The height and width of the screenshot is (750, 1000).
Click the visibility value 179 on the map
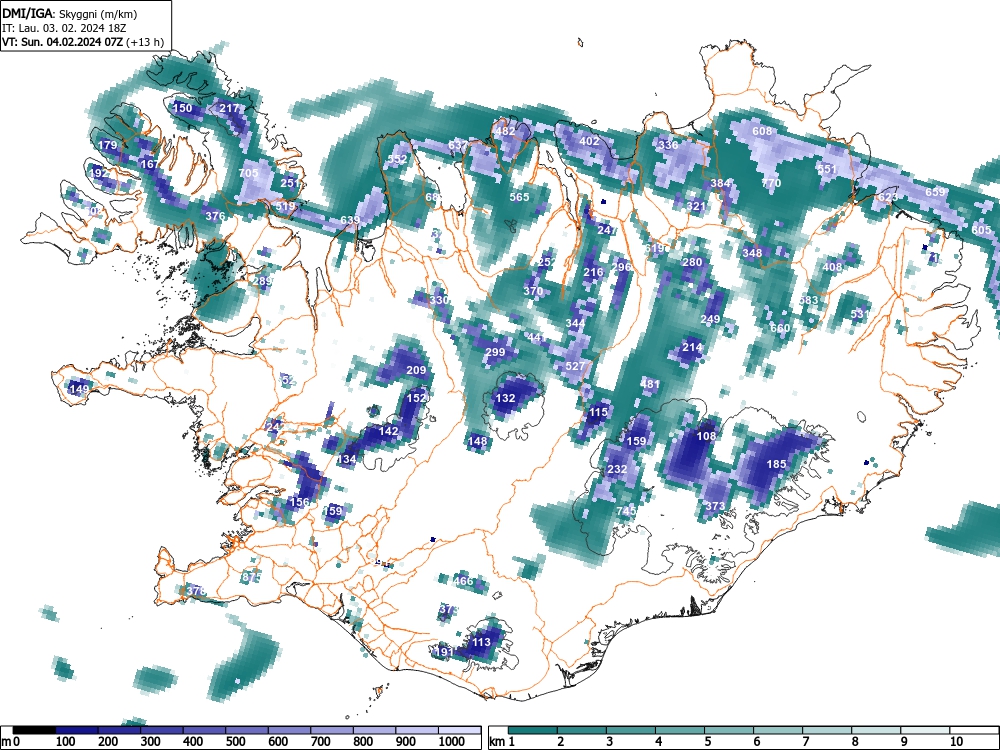click(108, 145)
